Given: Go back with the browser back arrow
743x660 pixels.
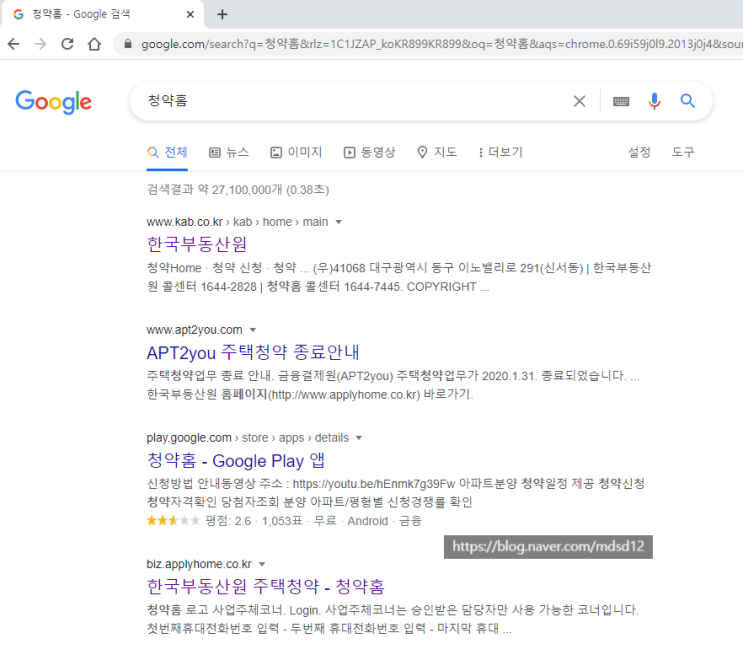Looking at the screenshot, I should (x=14, y=44).
